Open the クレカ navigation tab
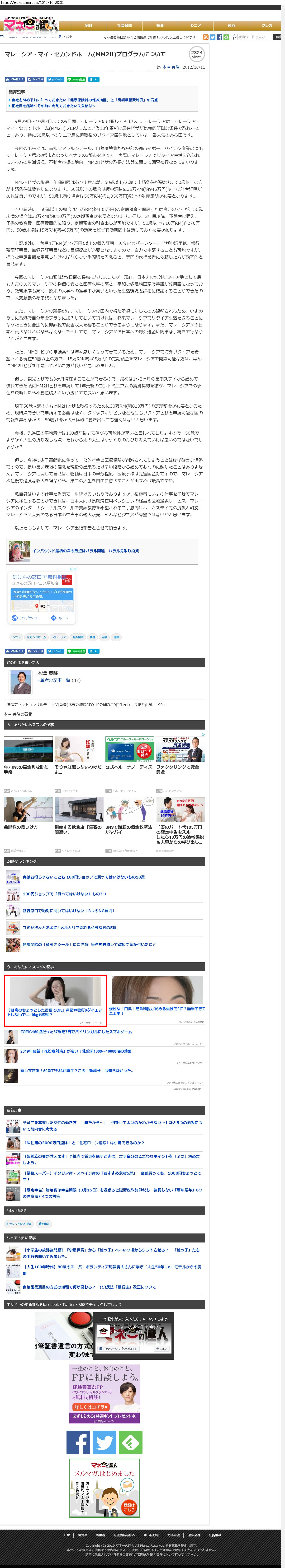This screenshot has height=1568, width=285. click(267, 26)
